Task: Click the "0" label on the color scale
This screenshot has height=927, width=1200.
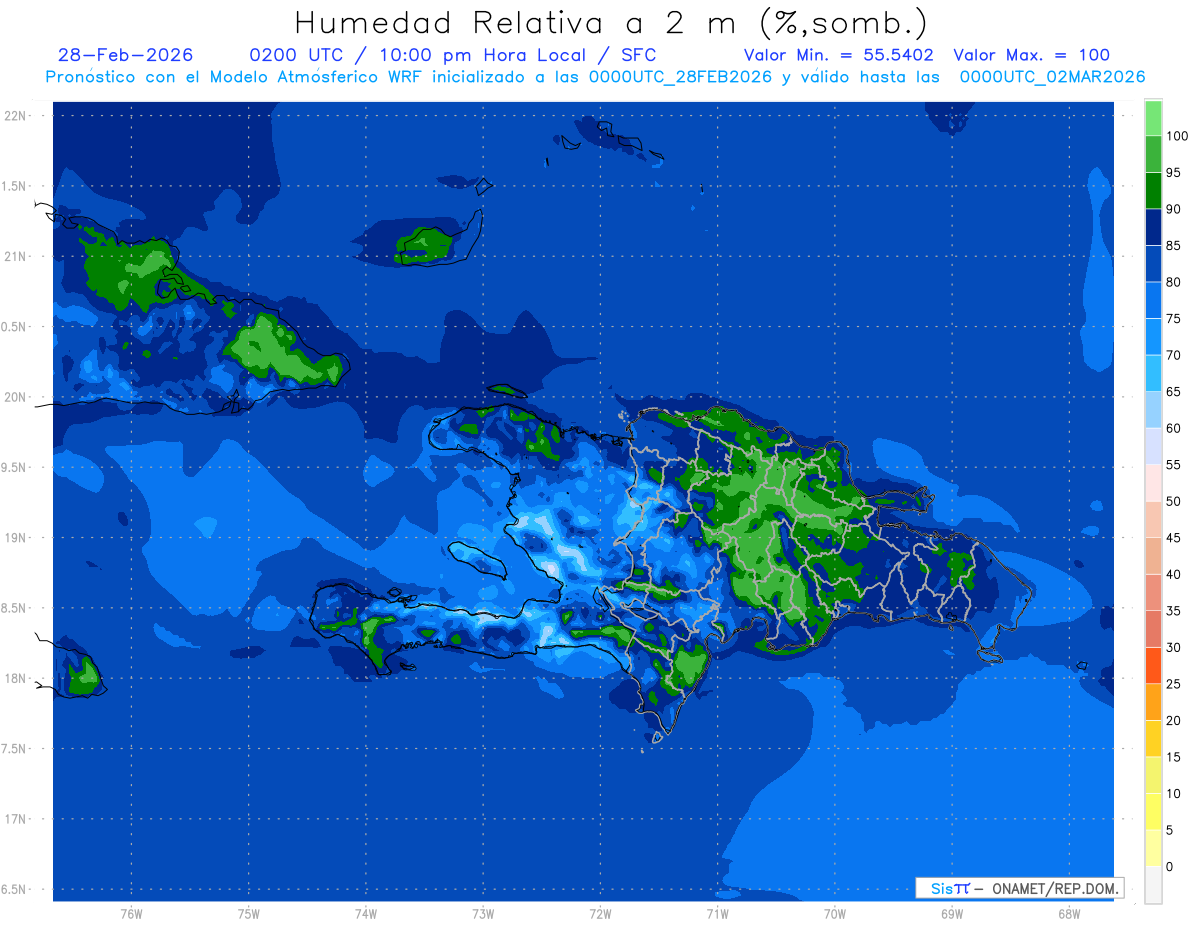Action: tap(1170, 866)
